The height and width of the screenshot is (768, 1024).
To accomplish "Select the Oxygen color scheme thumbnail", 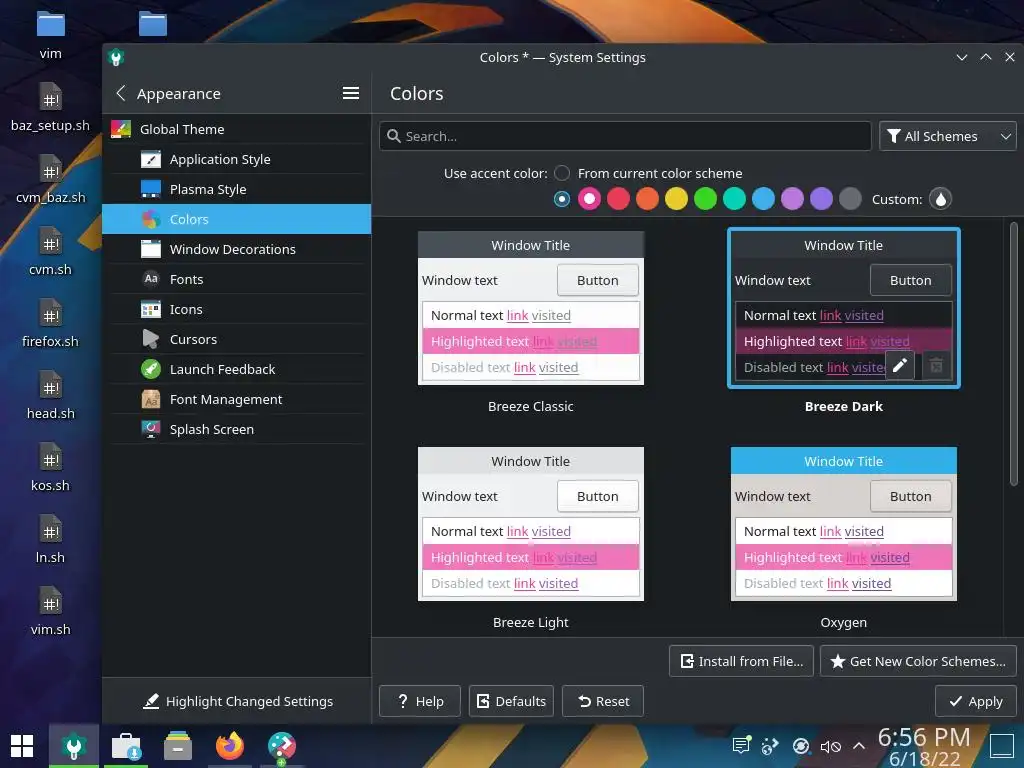I will pyautogui.click(x=844, y=524).
